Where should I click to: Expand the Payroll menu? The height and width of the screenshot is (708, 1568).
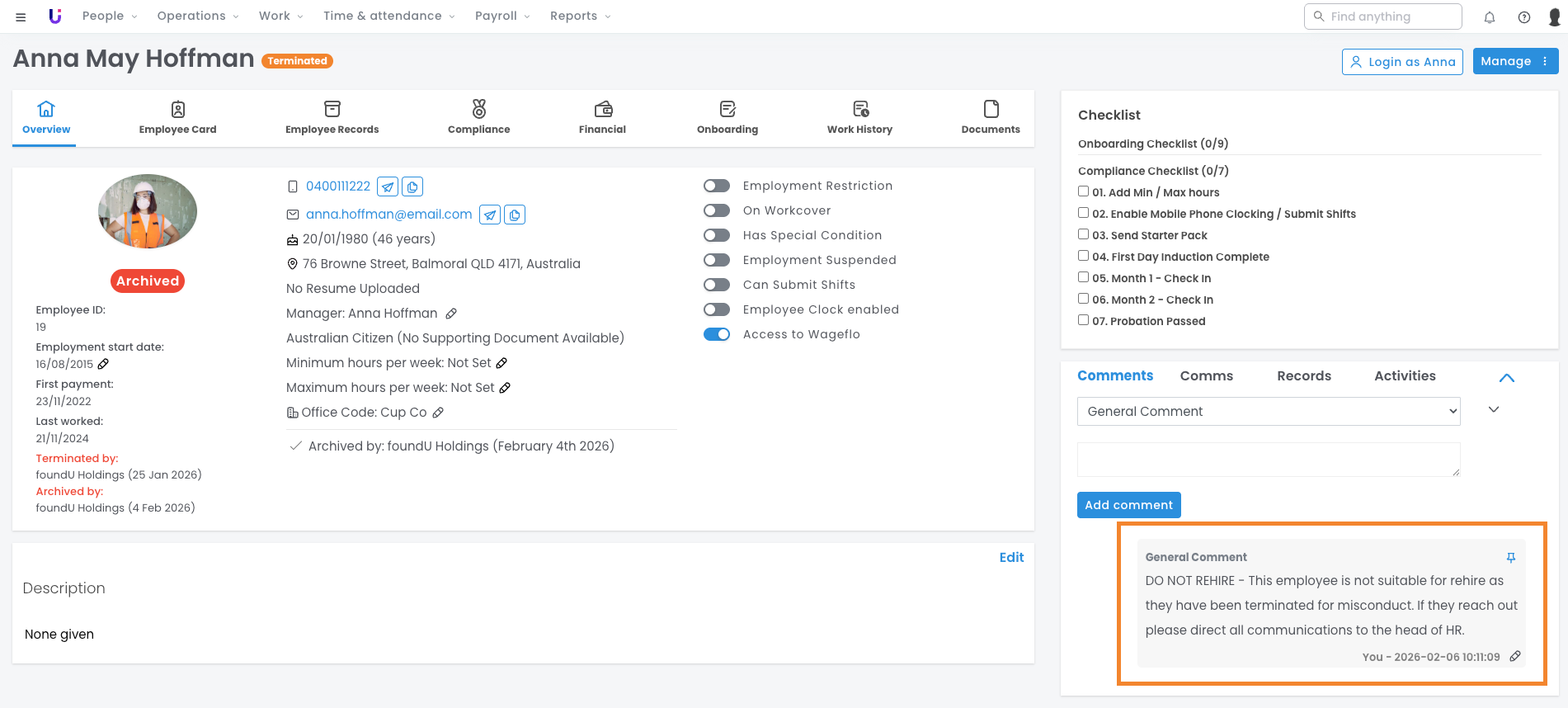[x=501, y=16]
